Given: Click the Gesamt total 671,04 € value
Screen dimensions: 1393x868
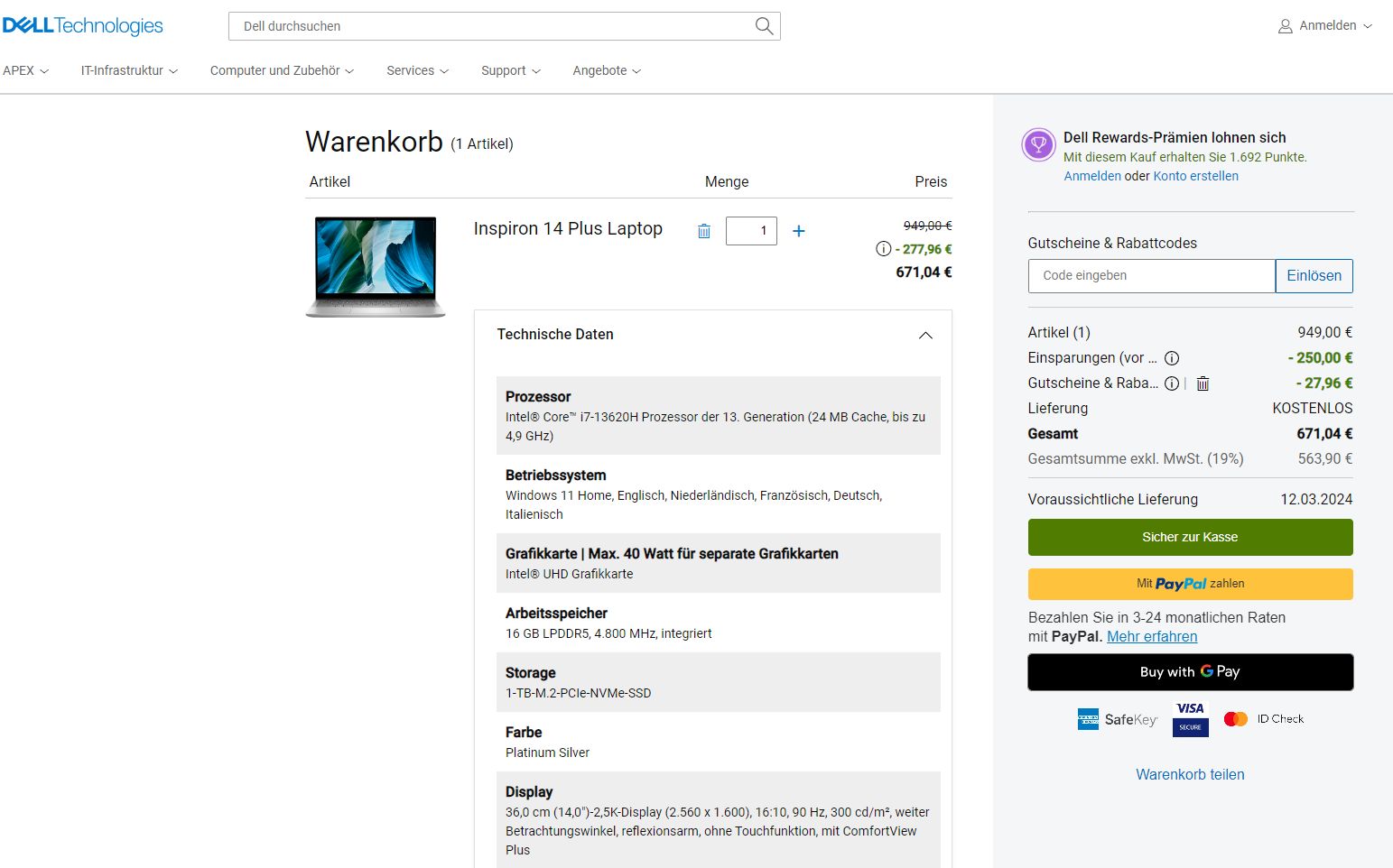Looking at the screenshot, I should (x=1324, y=434).
